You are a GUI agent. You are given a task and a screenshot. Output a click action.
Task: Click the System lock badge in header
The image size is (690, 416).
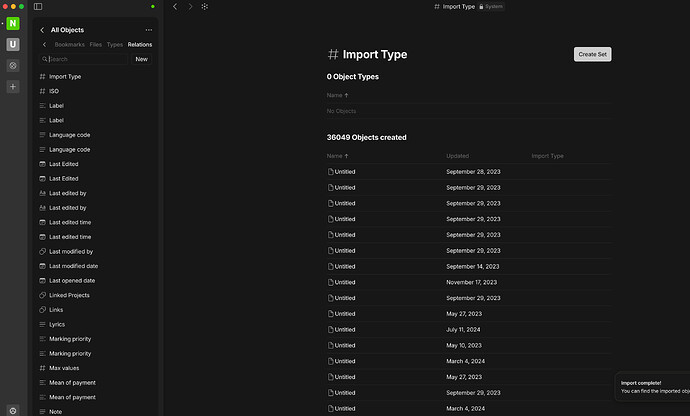[x=491, y=7]
